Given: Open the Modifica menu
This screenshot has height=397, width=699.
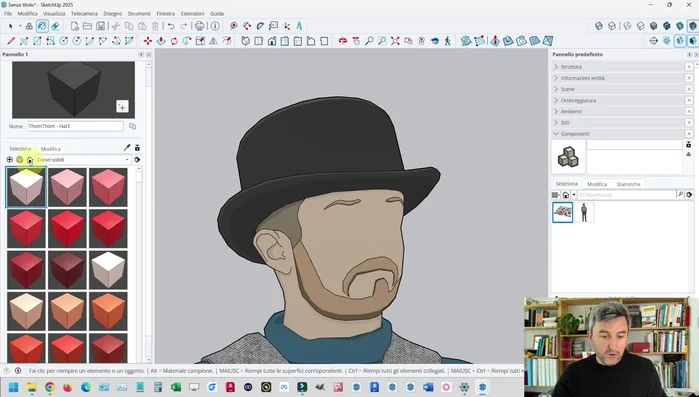Looking at the screenshot, I should click(28, 13).
